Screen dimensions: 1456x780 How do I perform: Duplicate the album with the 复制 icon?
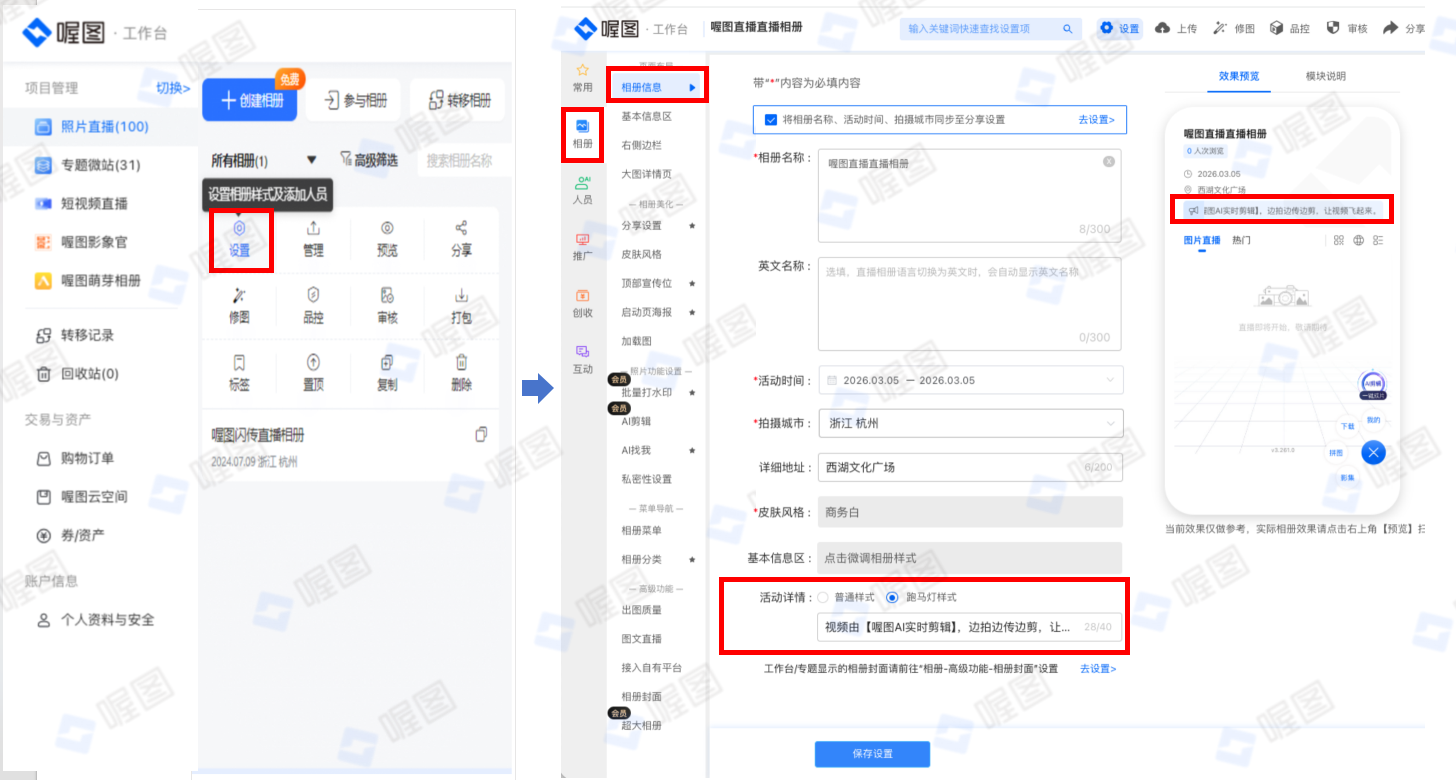point(387,362)
